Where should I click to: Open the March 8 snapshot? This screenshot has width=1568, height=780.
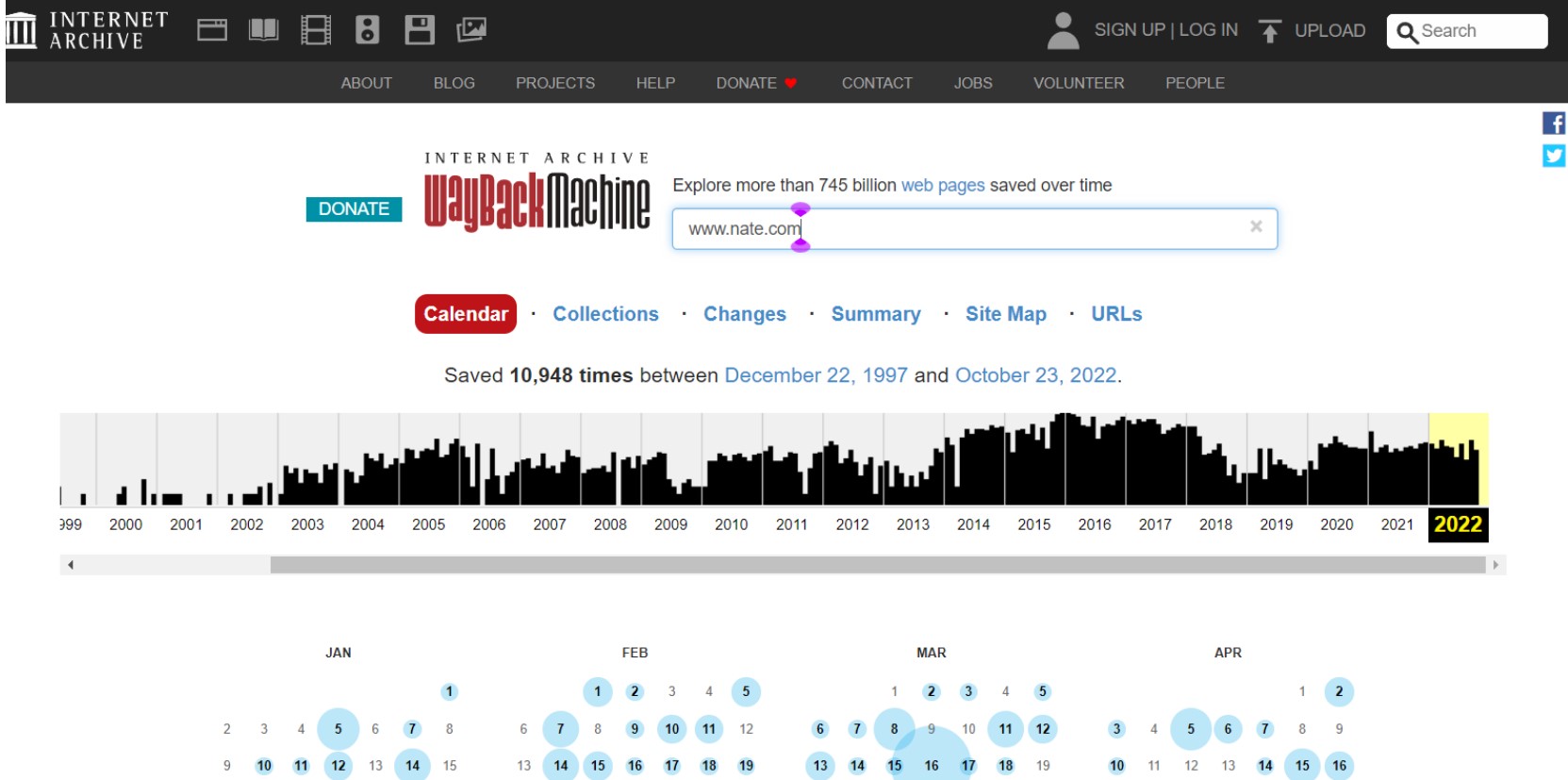tap(895, 729)
